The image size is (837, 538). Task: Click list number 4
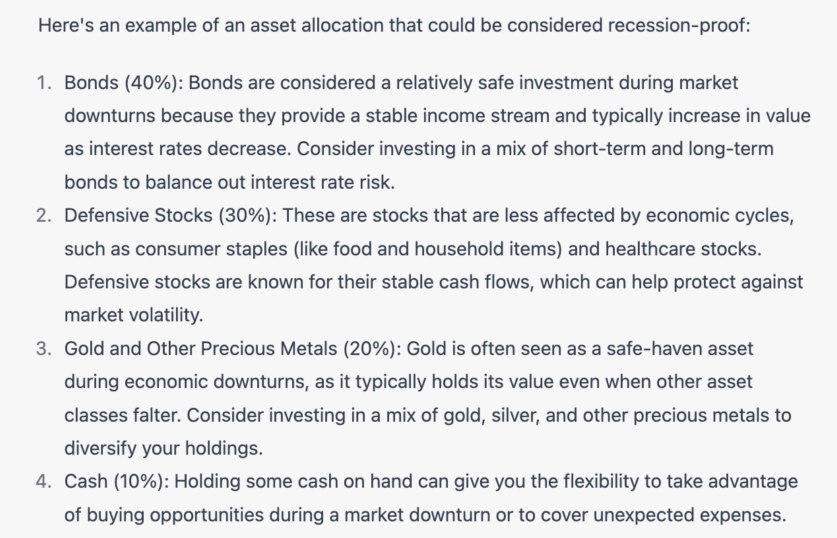pyautogui.click(x=43, y=482)
